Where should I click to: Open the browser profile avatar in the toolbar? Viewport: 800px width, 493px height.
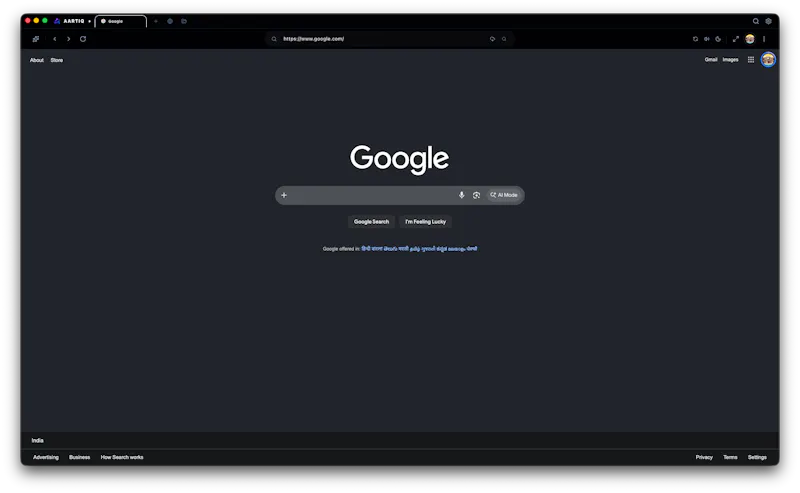pyautogui.click(x=749, y=39)
